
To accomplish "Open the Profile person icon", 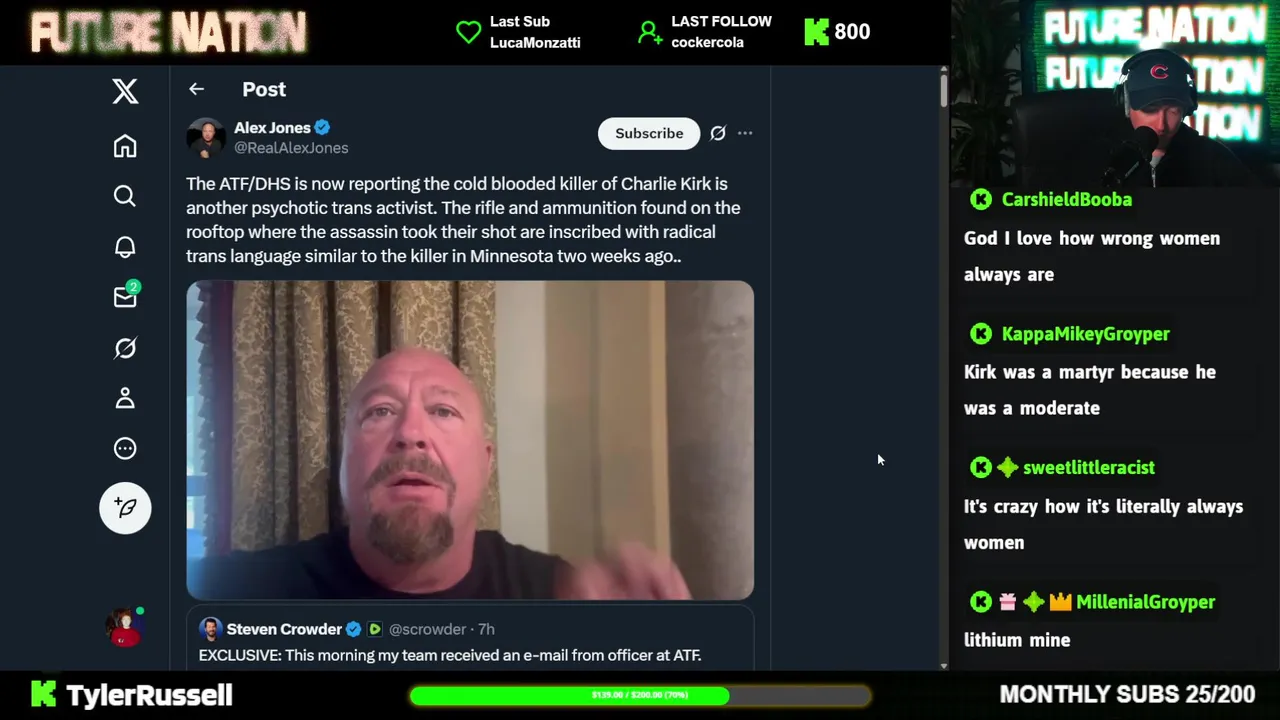I will coord(125,398).
